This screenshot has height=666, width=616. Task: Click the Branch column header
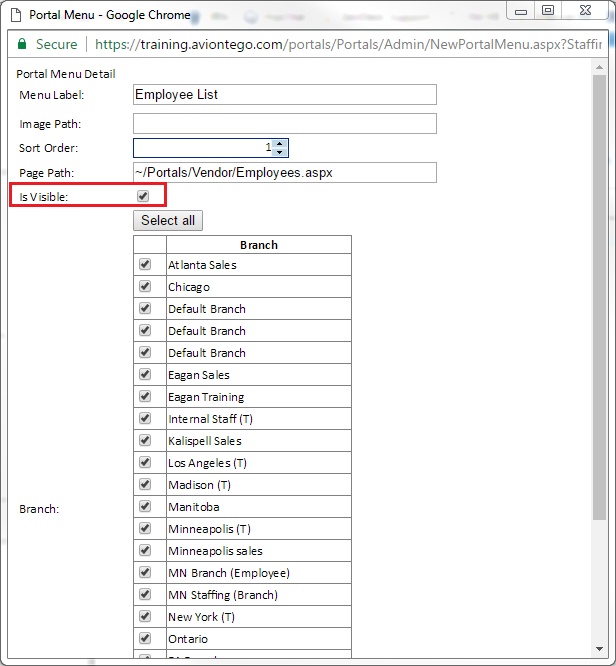click(259, 245)
